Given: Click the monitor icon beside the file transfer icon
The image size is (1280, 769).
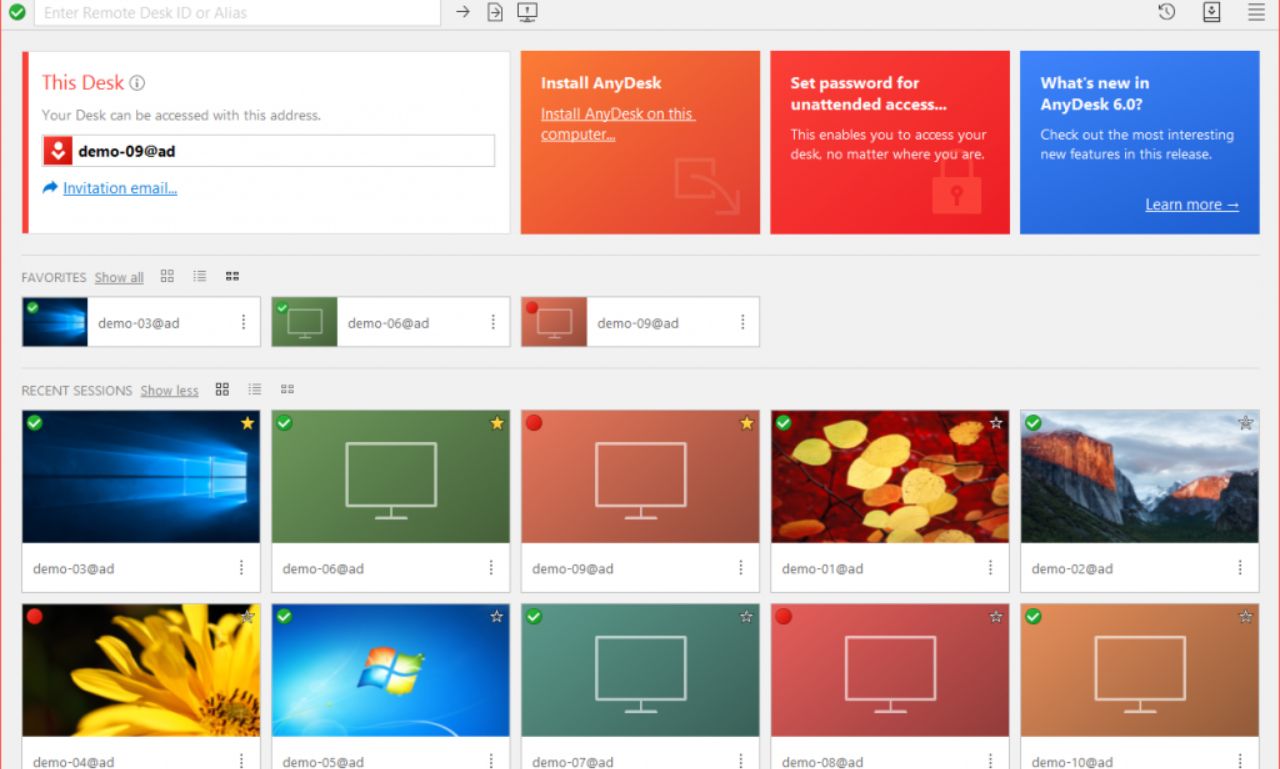Looking at the screenshot, I should (x=528, y=12).
